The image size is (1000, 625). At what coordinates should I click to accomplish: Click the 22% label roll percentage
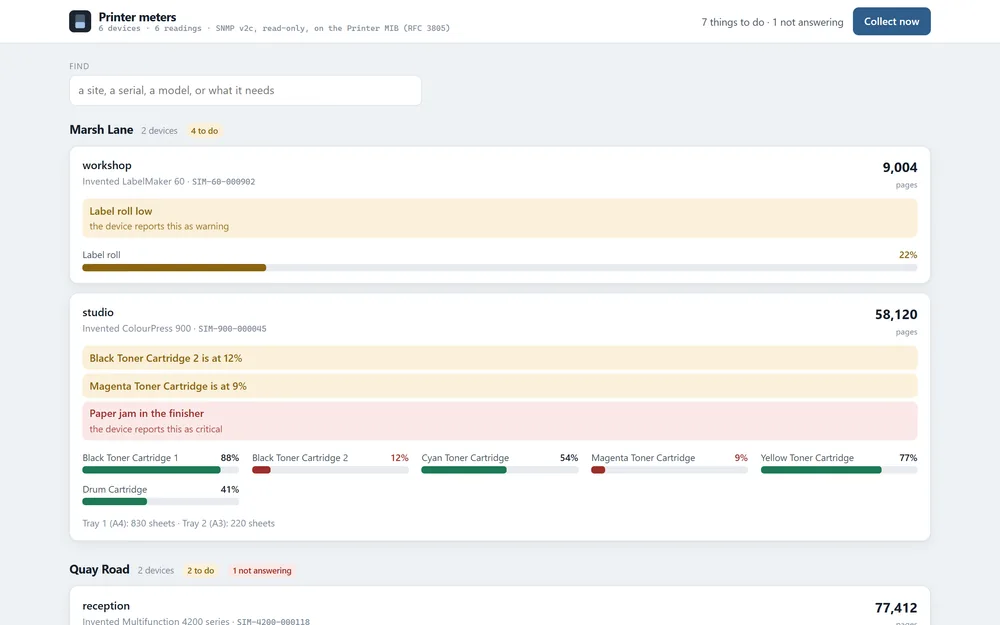pos(908,255)
